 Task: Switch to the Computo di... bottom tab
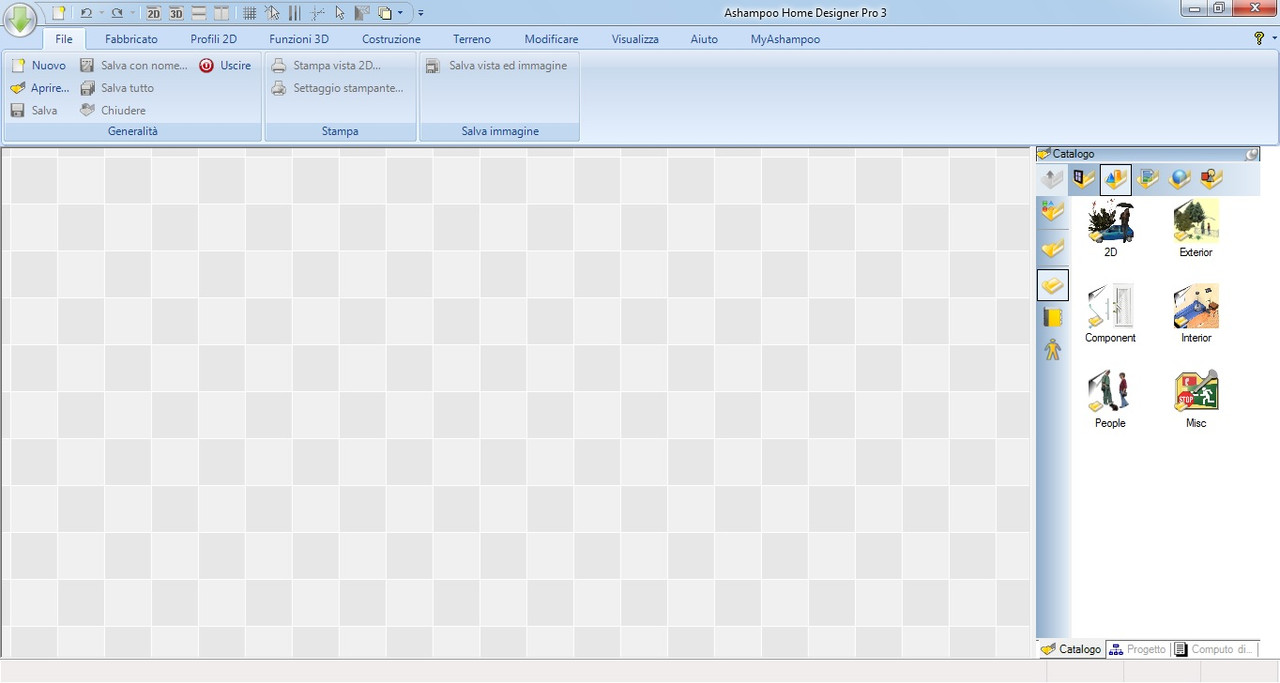1215,649
